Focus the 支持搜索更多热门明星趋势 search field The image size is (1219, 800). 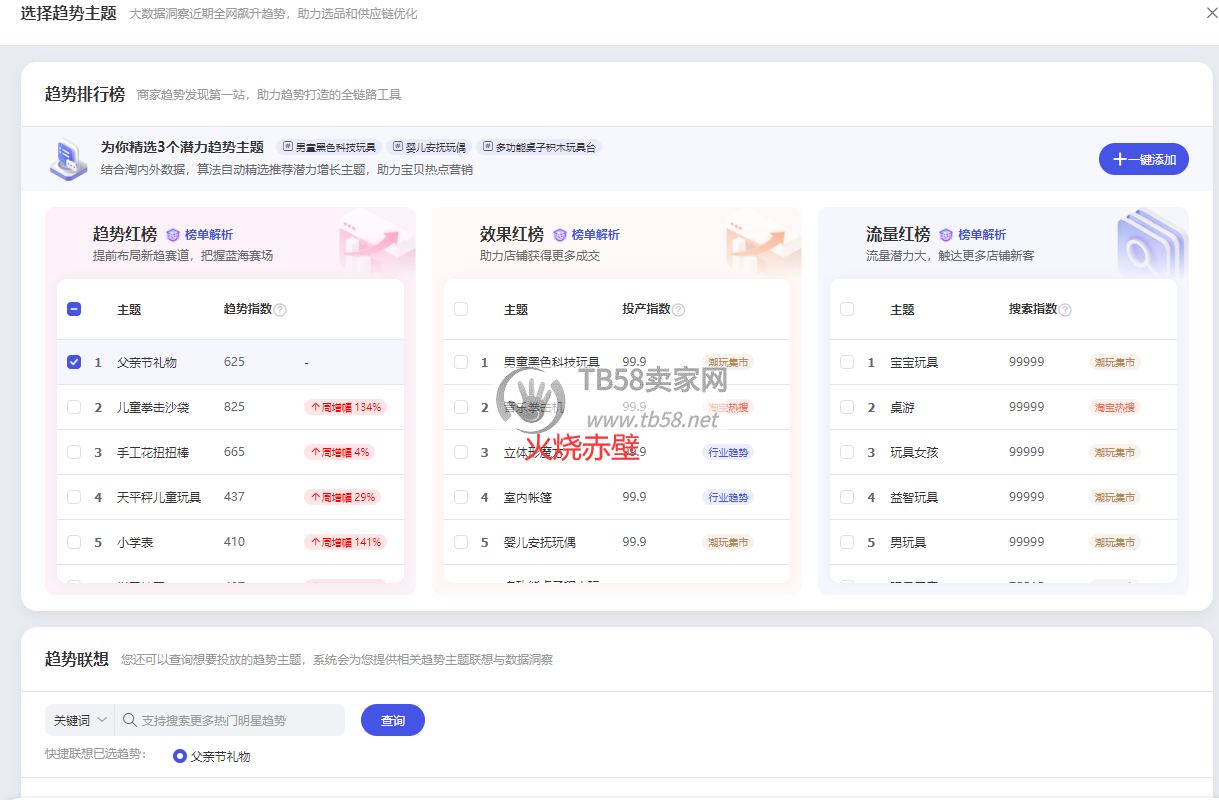230,720
